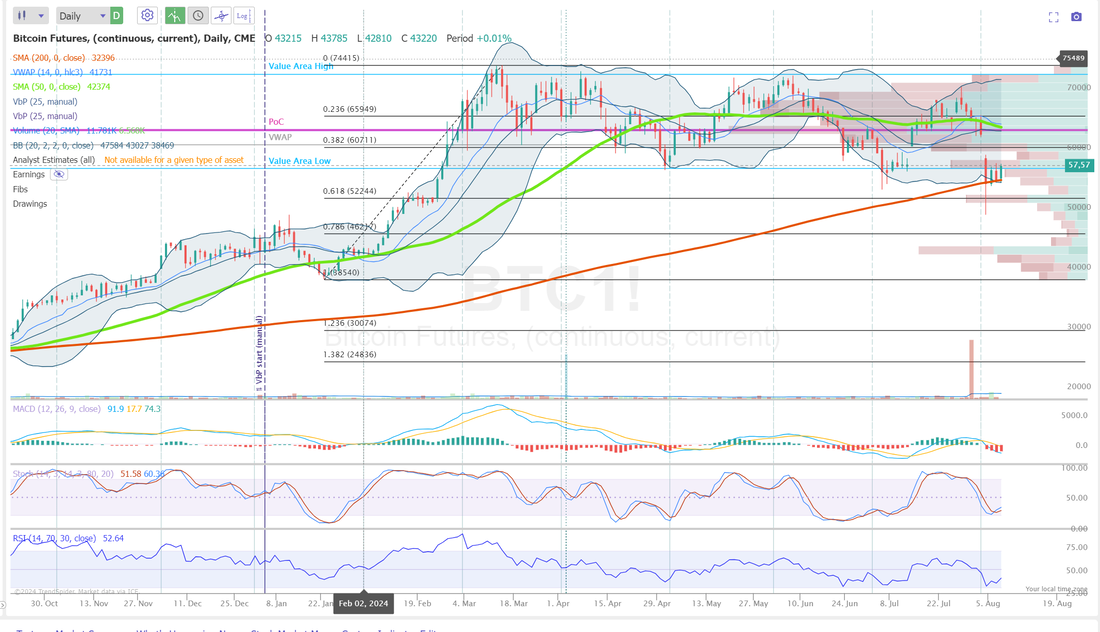Click the VbP start (manual) vertical marker
This screenshot has width=1100, height=632.
coord(259,353)
